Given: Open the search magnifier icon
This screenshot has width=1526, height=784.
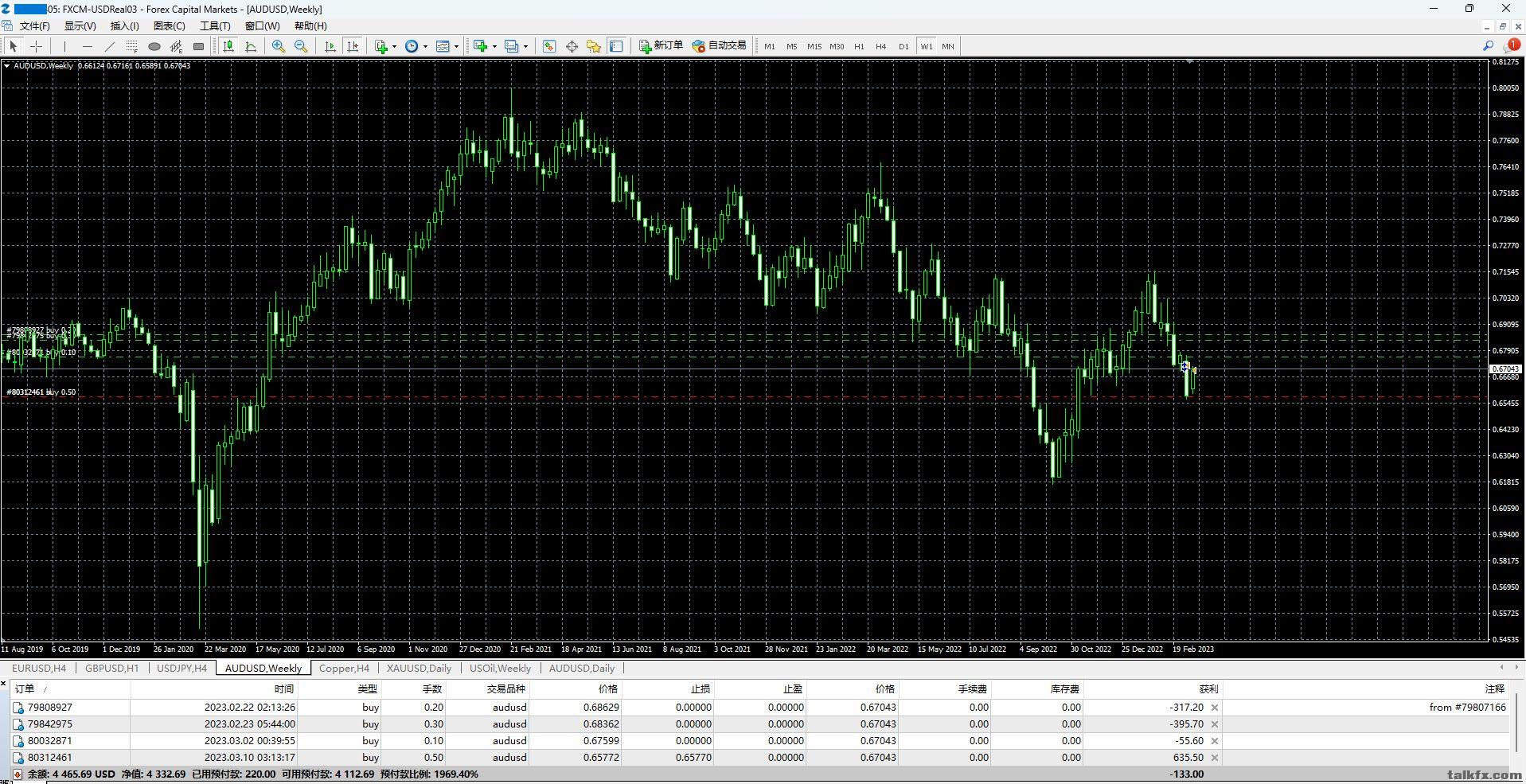Looking at the screenshot, I should tap(1488, 46).
